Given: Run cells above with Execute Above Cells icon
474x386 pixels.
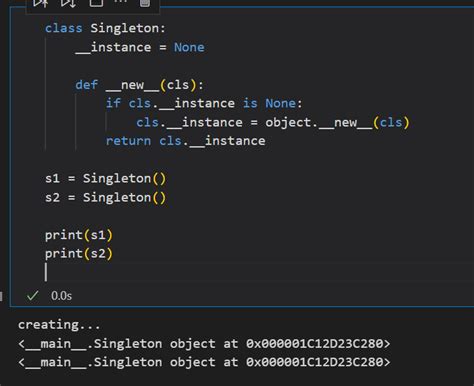Looking at the screenshot, I should coord(41,3).
